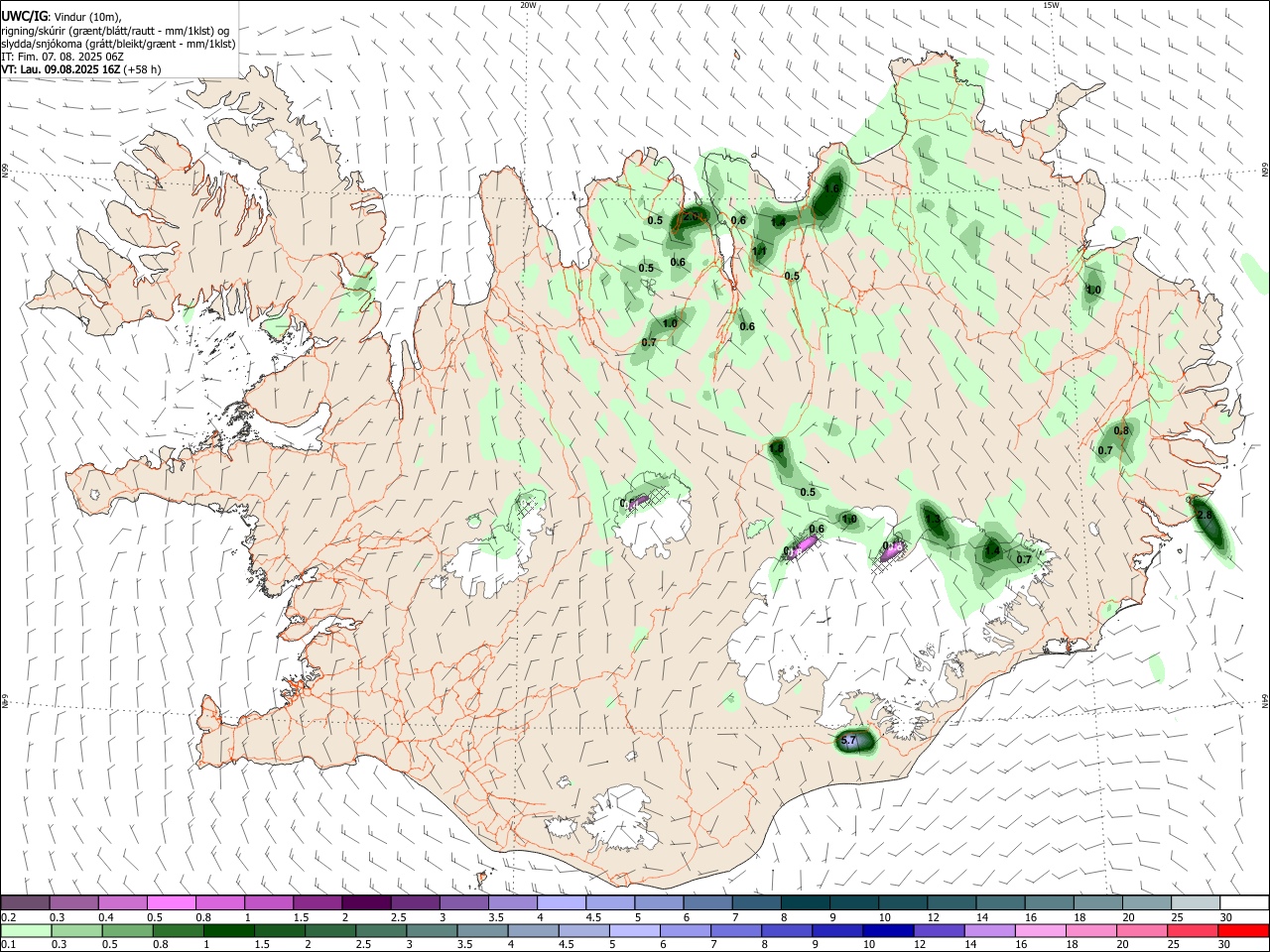Screen dimensions: 1270x952
Task: Click the white swatch starting at 30 in the upper legend row
Action: pos(1244,902)
